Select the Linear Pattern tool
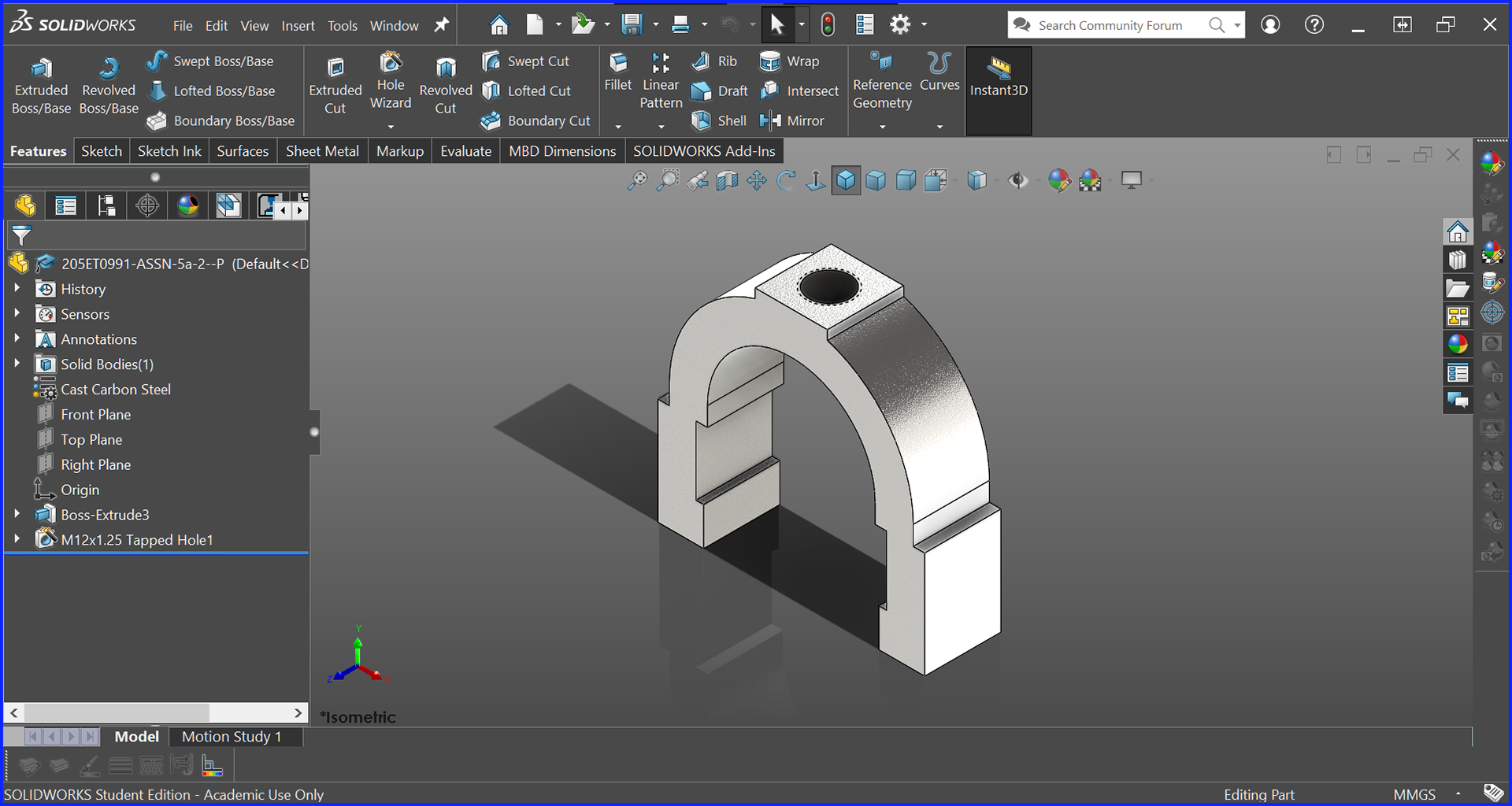 661,81
